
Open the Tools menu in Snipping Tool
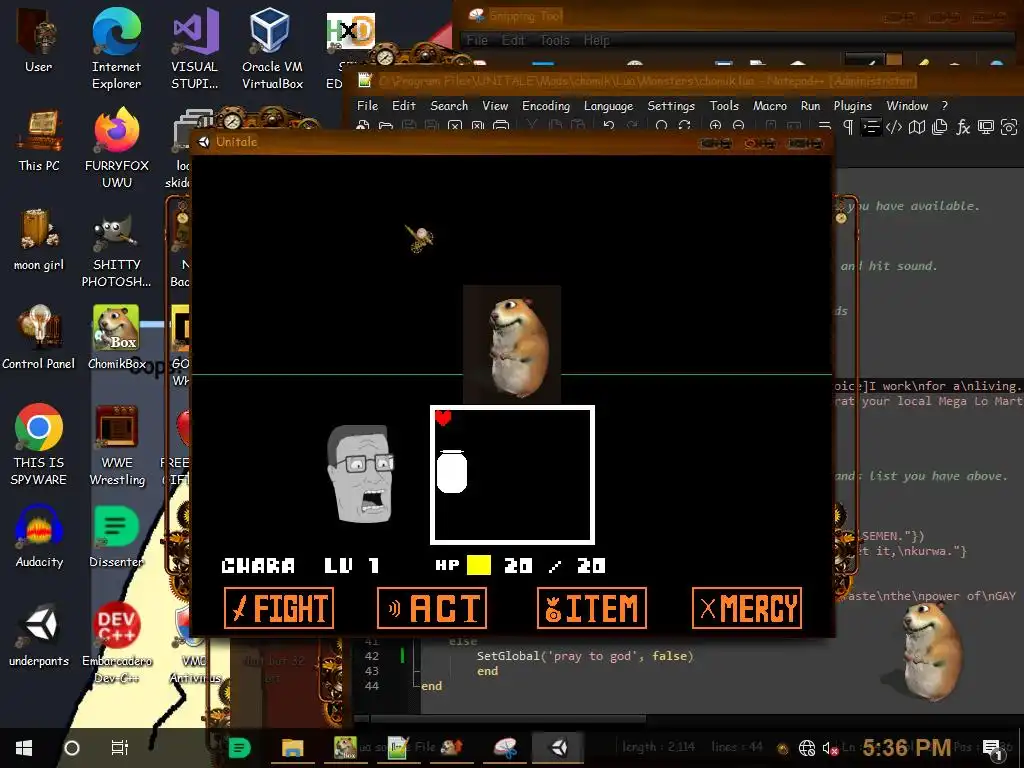[554, 40]
